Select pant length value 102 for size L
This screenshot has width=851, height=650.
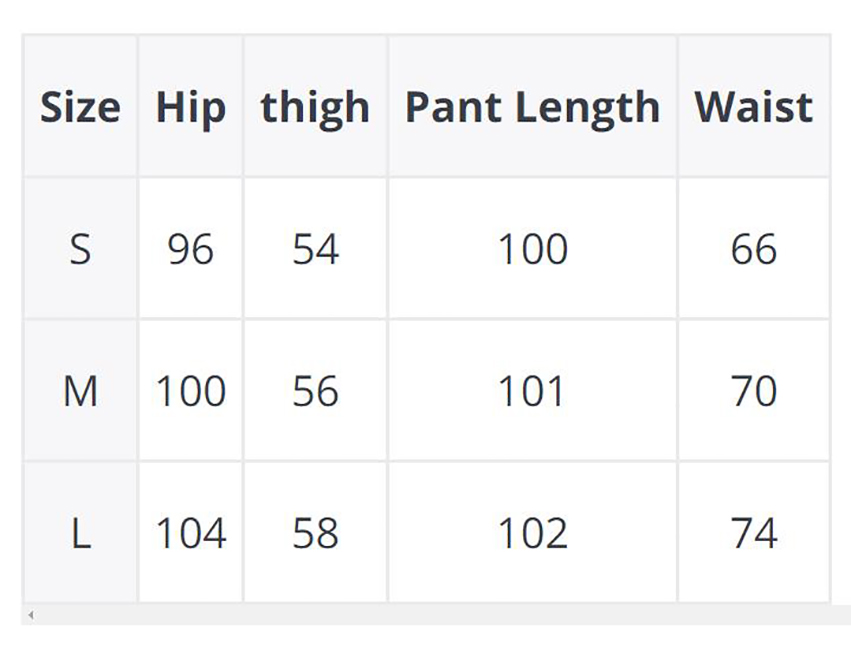pyautogui.click(x=532, y=533)
